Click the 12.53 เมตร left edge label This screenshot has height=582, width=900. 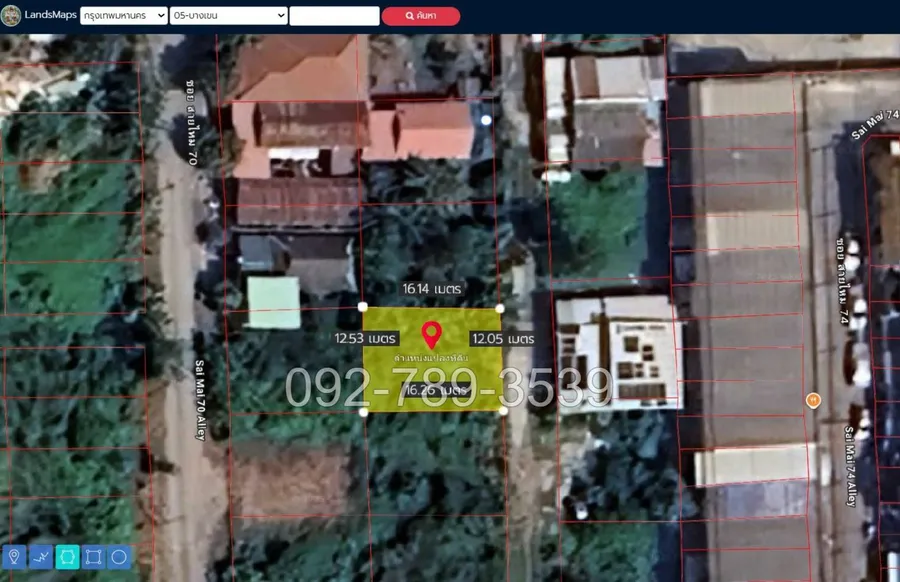[x=366, y=339]
